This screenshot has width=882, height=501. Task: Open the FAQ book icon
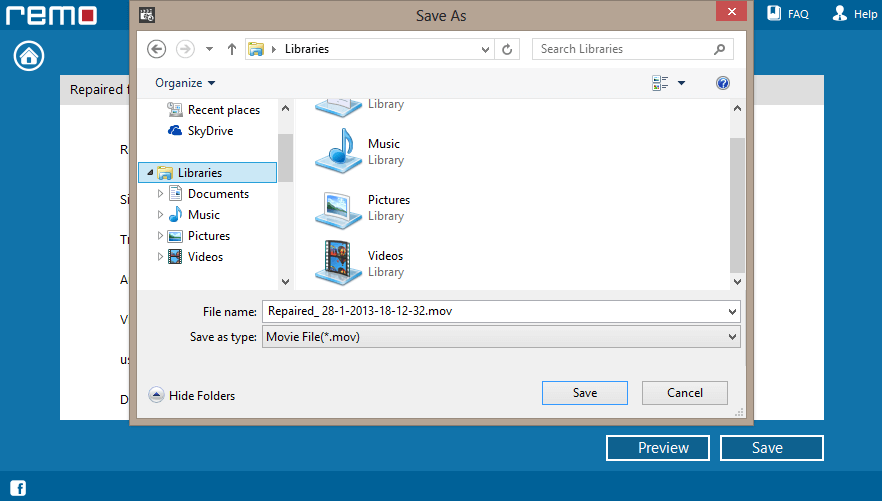774,14
